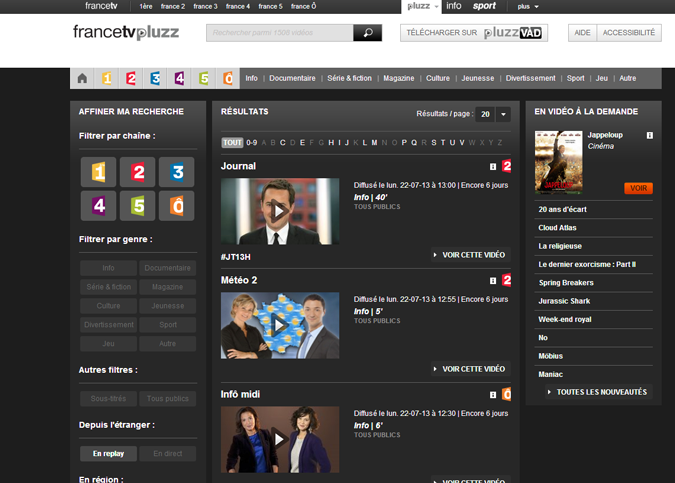Go to home icon in navigation bar
This screenshot has width=675, height=483.
(82, 78)
